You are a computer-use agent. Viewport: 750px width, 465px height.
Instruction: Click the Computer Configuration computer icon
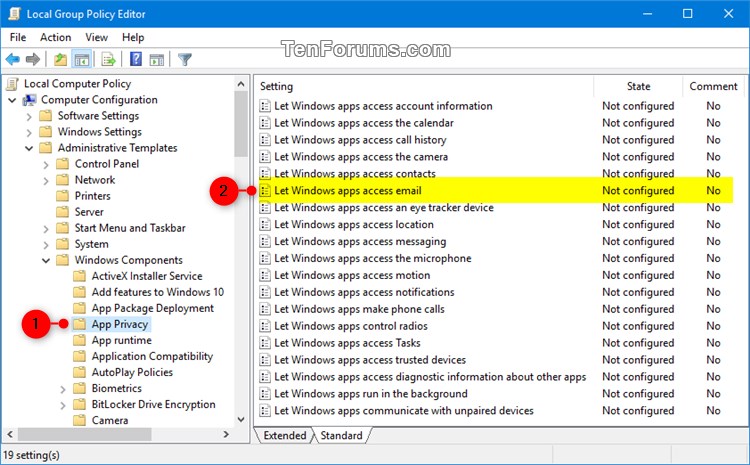click(30, 100)
